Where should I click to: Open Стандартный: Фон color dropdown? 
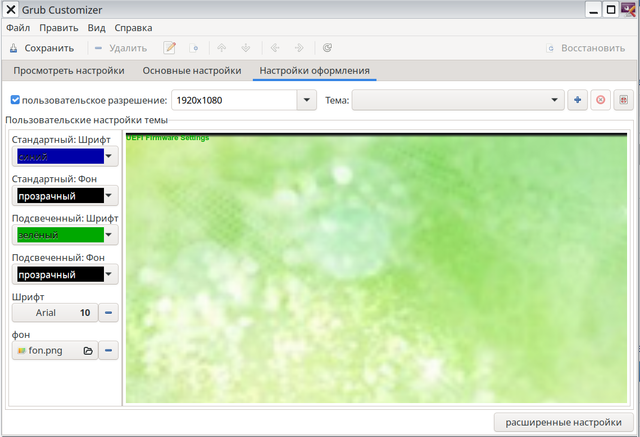[x=109, y=196]
